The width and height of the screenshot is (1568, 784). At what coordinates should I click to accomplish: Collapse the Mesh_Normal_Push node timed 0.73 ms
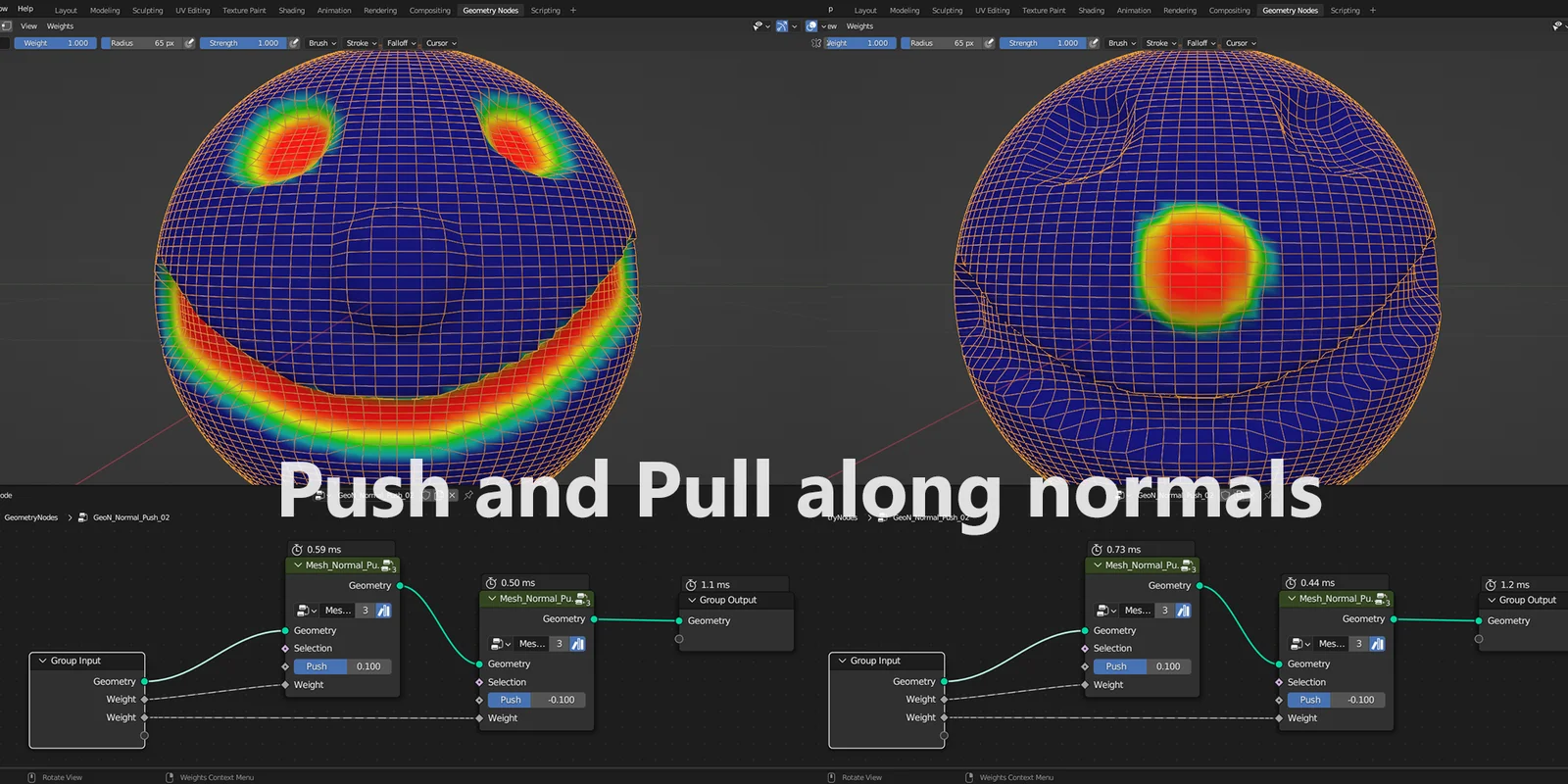pos(1098,565)
